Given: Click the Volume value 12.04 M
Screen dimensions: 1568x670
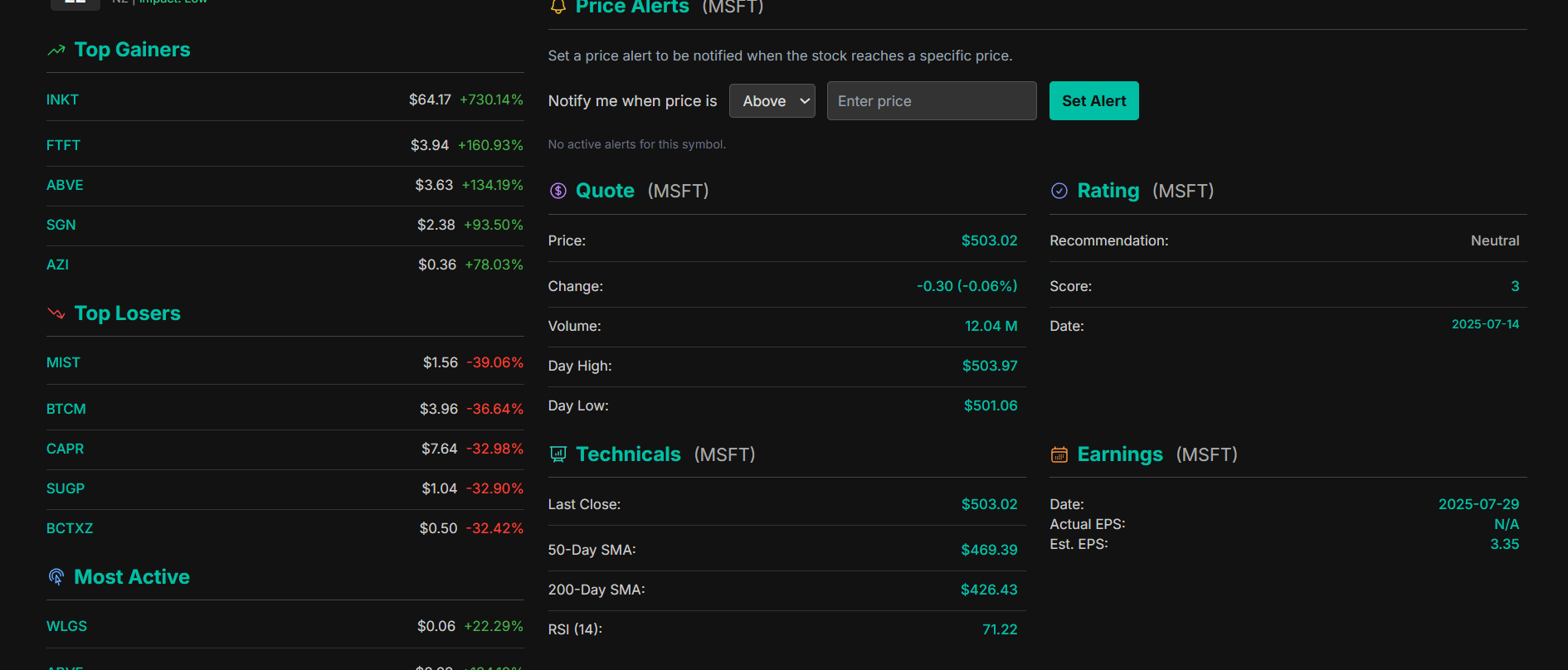Looking at the screenshot, I should 991,326.
